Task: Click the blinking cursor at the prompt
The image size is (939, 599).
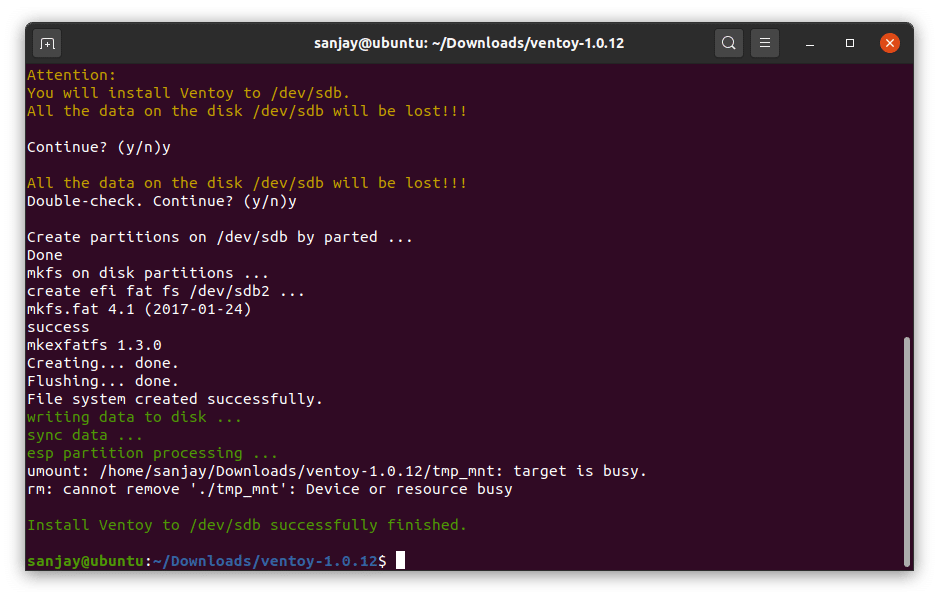Action: click(x=400, y=561)
